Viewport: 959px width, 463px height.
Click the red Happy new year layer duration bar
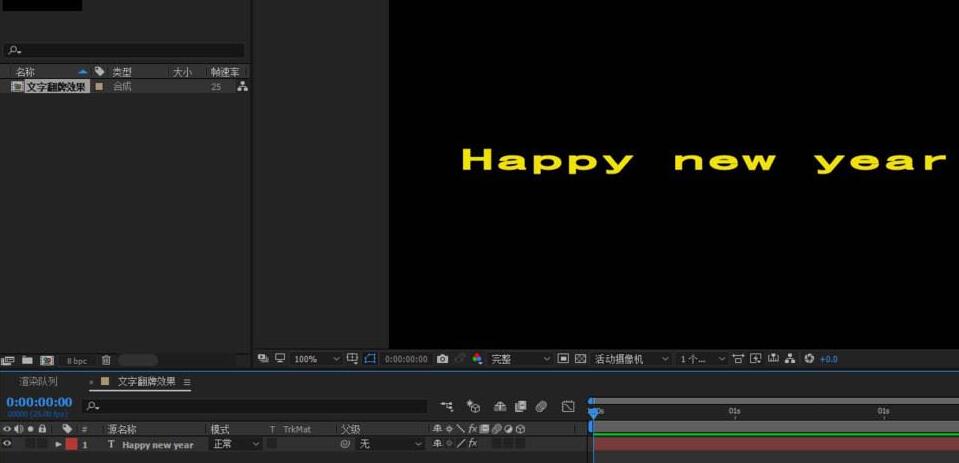pos(776,445)
